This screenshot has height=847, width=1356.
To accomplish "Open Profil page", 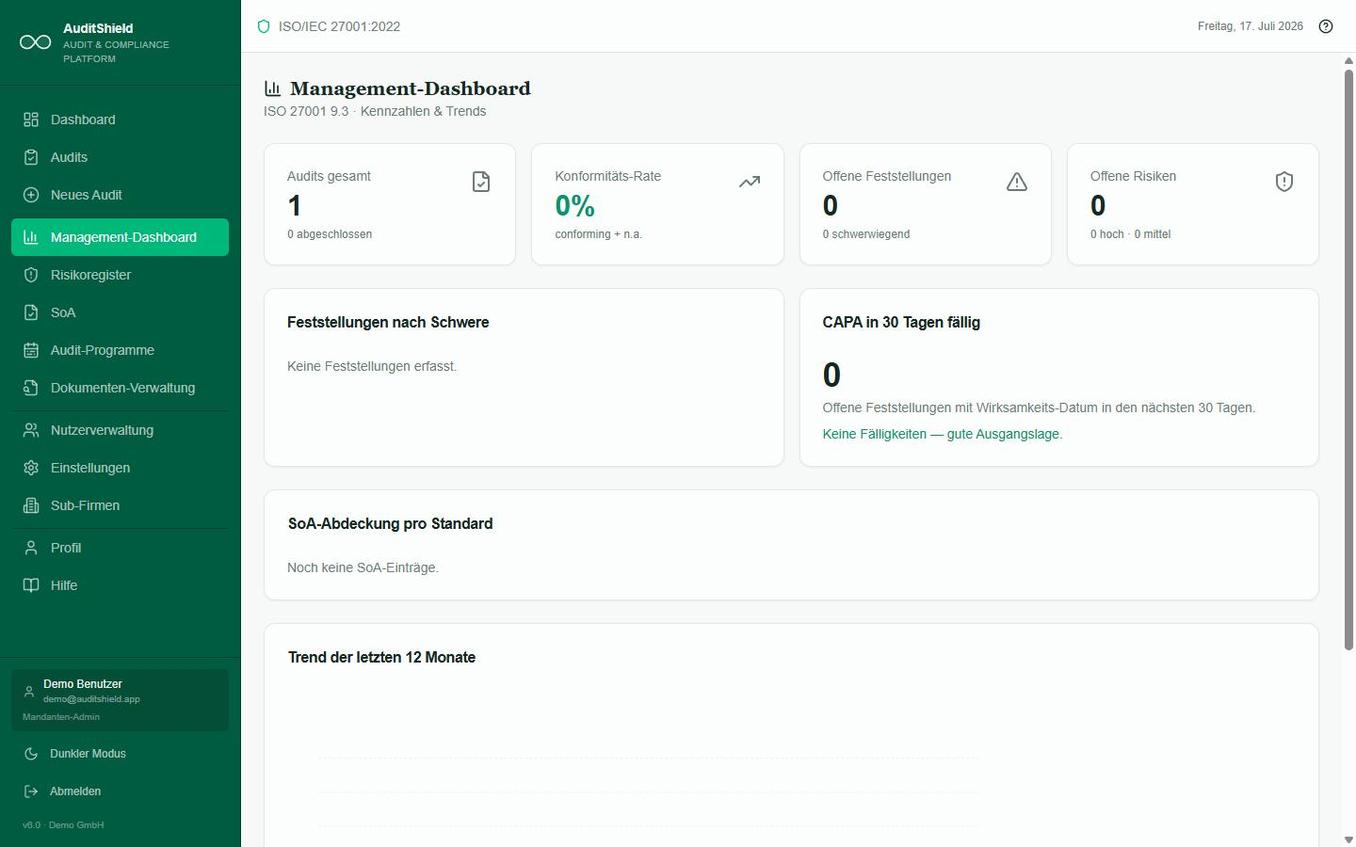I will click(x=120, y=548).
